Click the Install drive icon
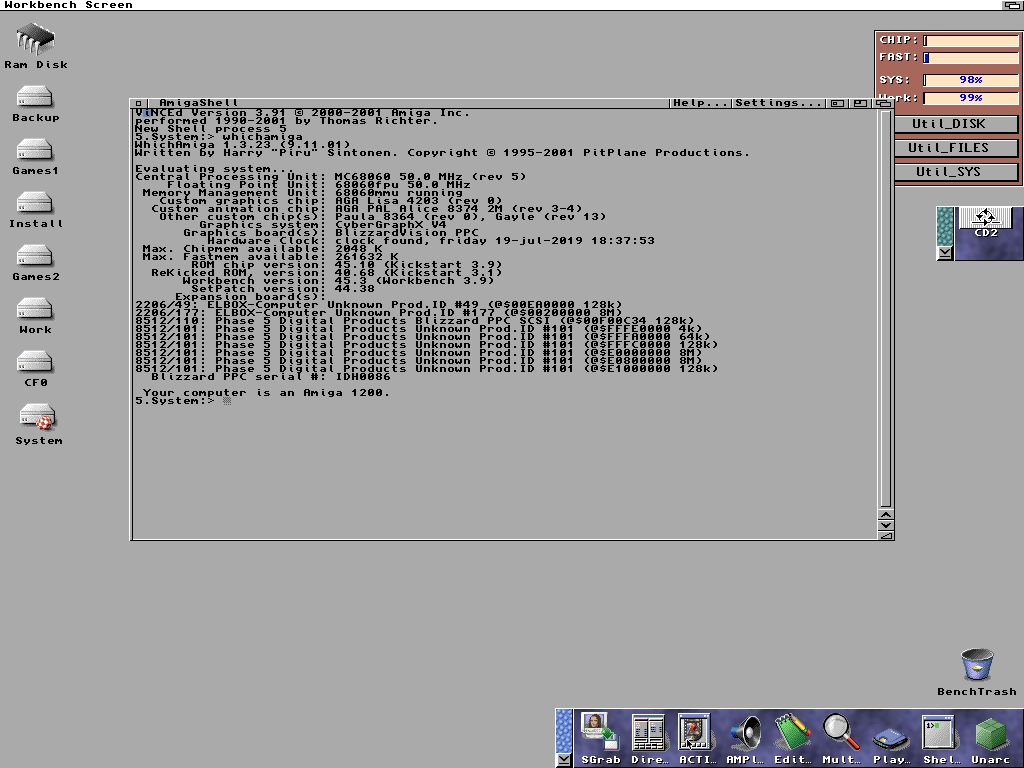 click(x=35, y=210)
